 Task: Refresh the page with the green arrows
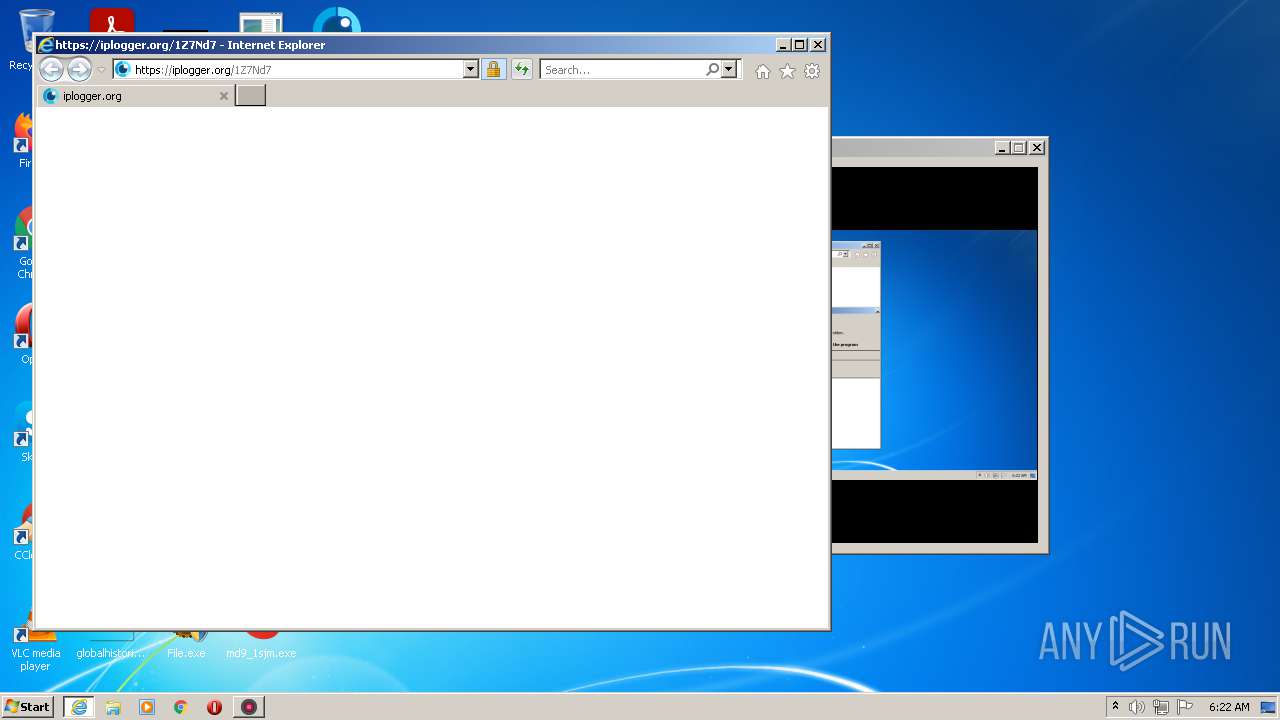click(522, 70)
